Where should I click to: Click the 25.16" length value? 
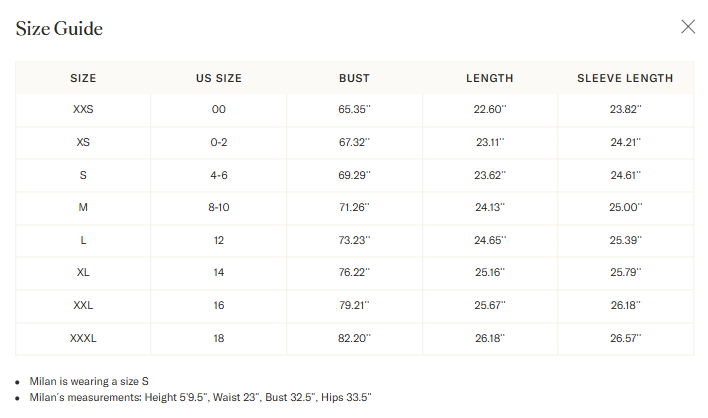[490, 272]
